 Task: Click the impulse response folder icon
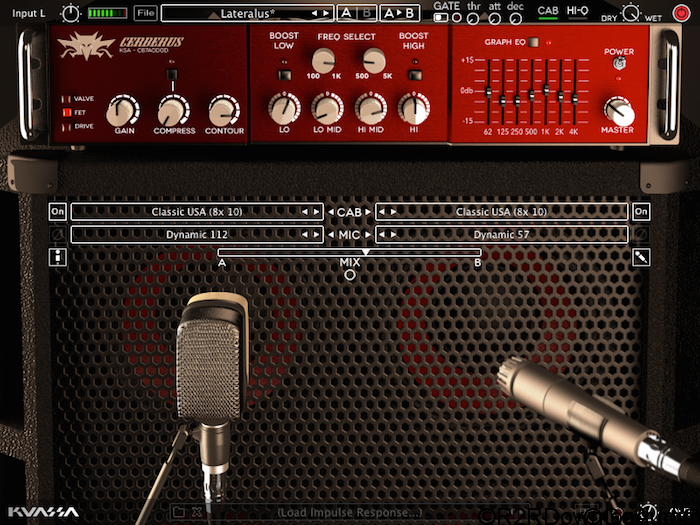pos(179,512)
